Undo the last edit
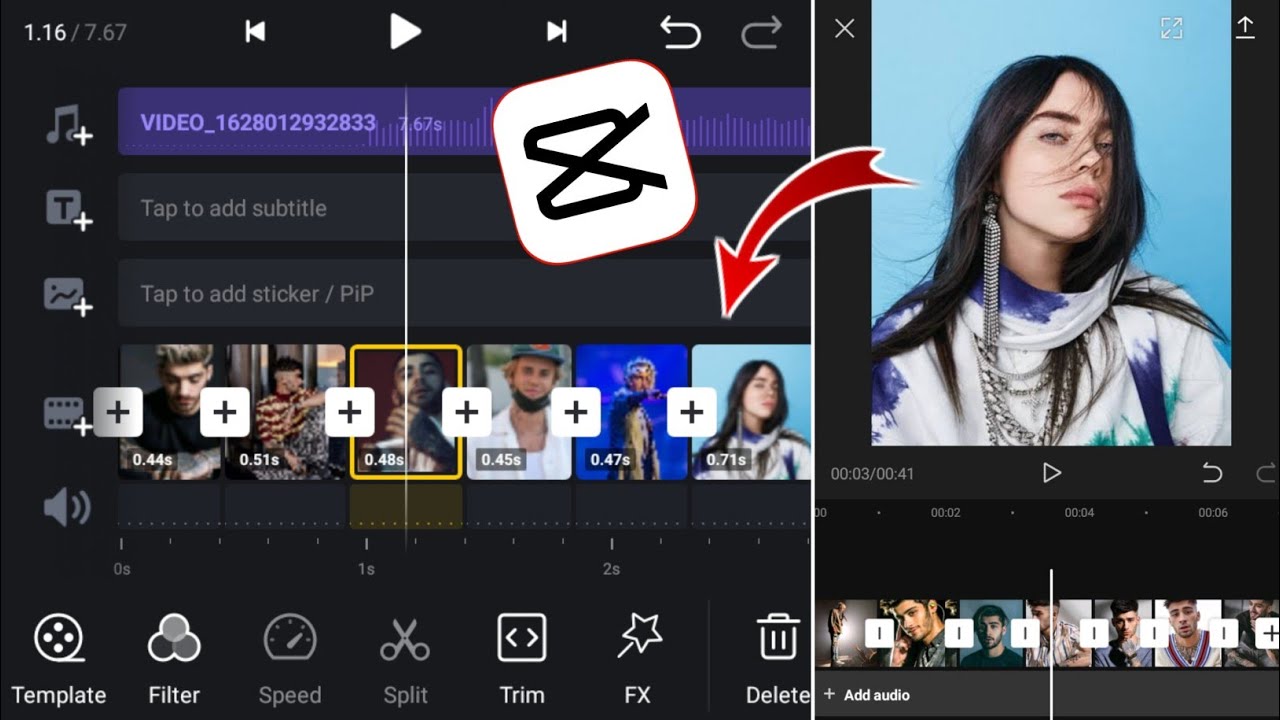This screenshot has height=720, width=1280. pyautogui.click(x=680, y=32)
